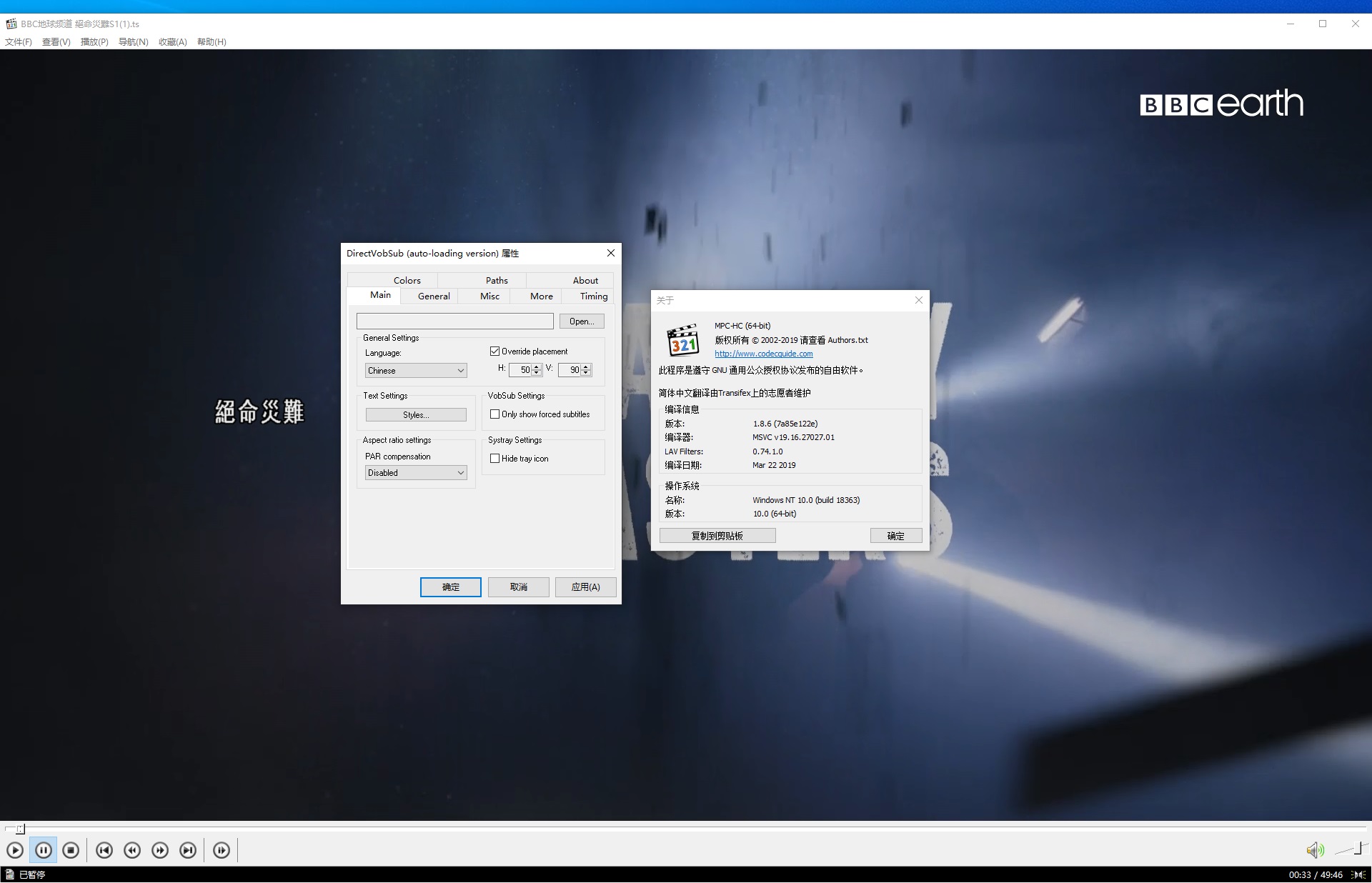Increase speed fast-forward icon

click(x=160, y=850)
